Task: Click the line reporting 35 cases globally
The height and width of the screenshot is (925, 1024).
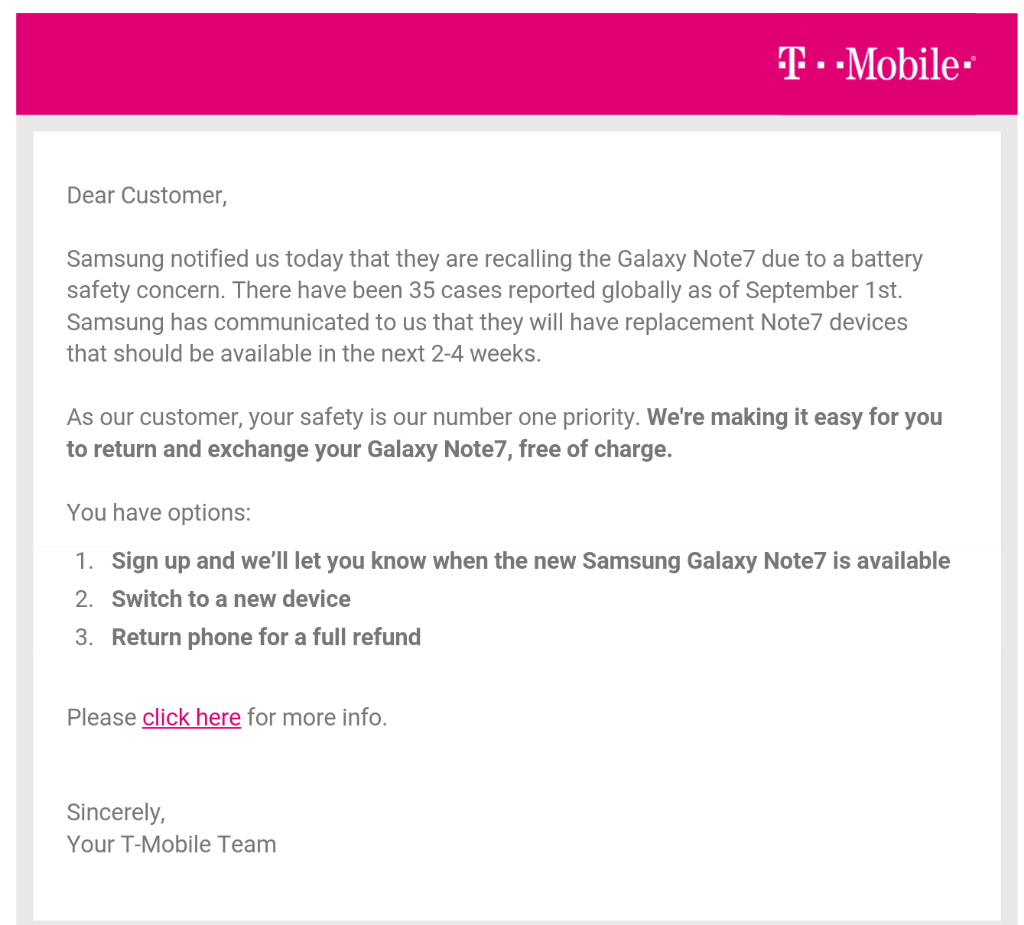Action: coord(484,290)
